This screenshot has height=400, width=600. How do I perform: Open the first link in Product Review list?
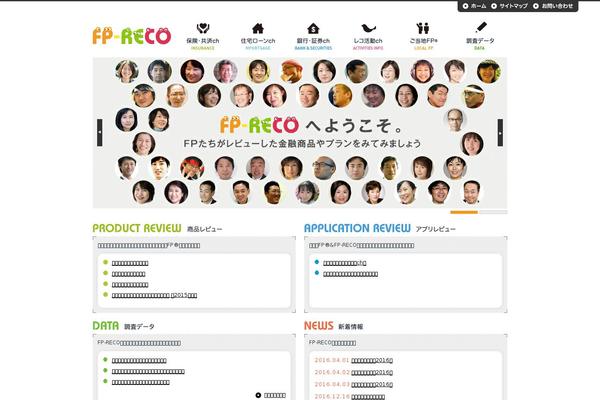[x=130, y=263]
